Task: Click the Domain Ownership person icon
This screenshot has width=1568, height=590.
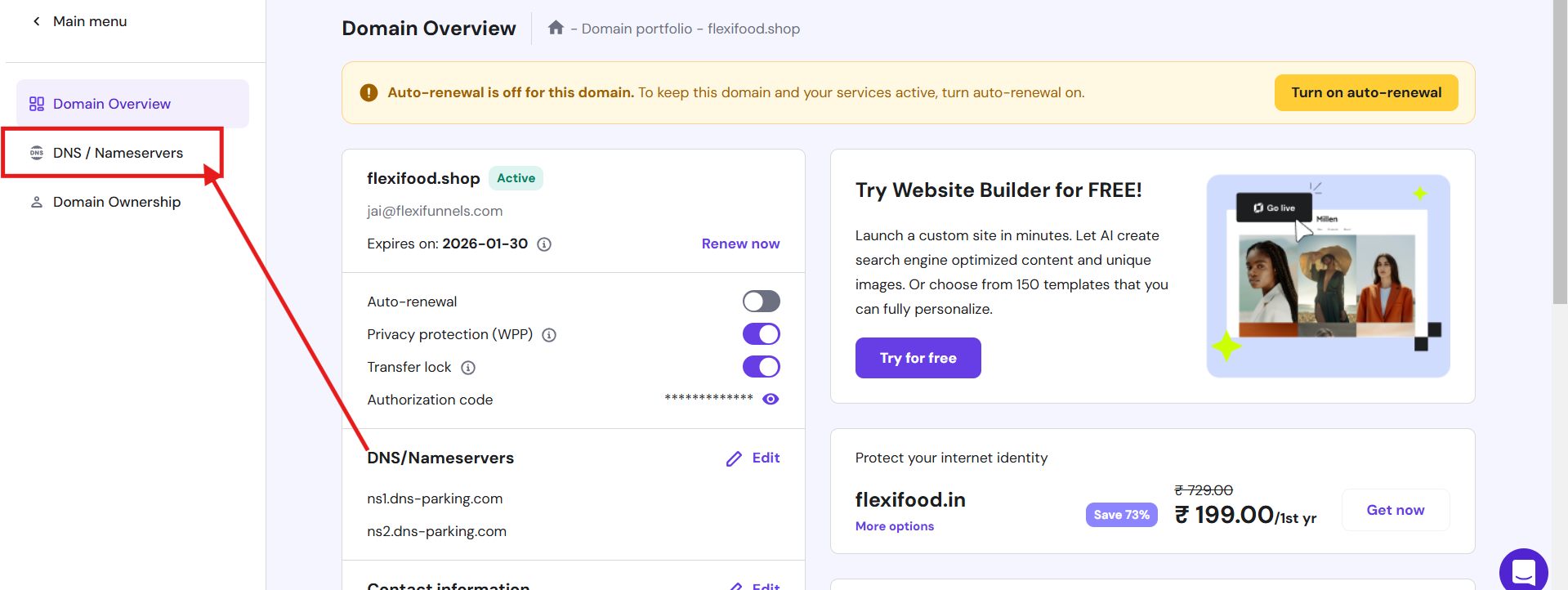Action: 37,202
